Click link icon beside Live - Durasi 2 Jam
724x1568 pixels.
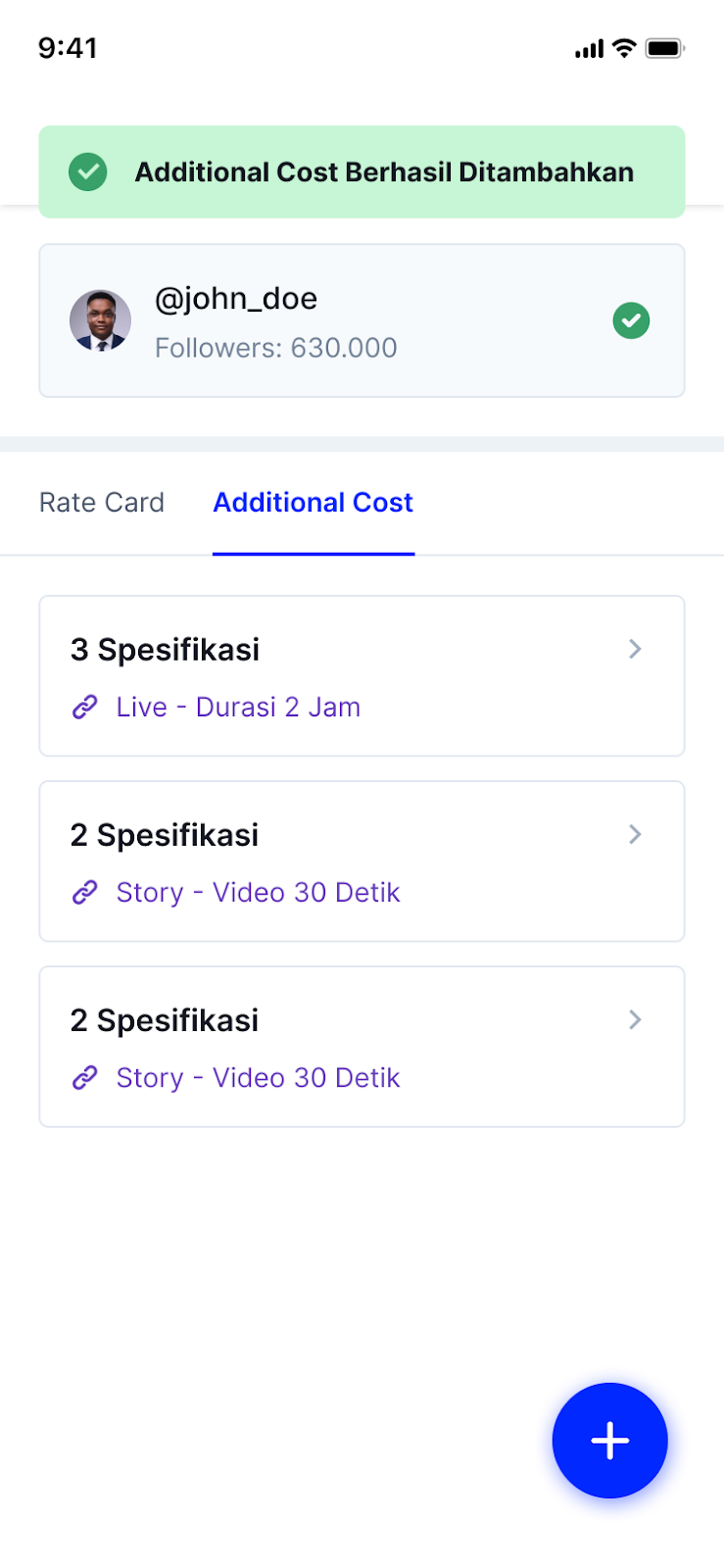(85, 707)
